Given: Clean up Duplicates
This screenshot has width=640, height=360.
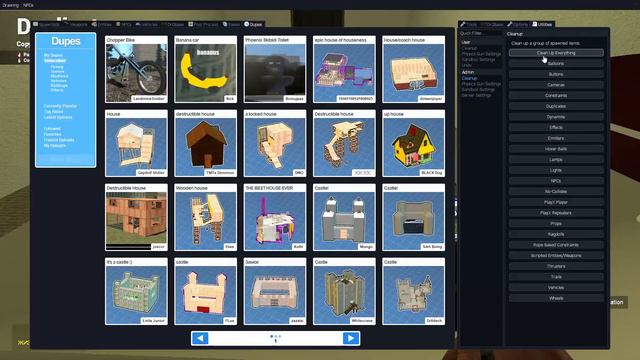Looking at the screenshot, I should [556, 106].
